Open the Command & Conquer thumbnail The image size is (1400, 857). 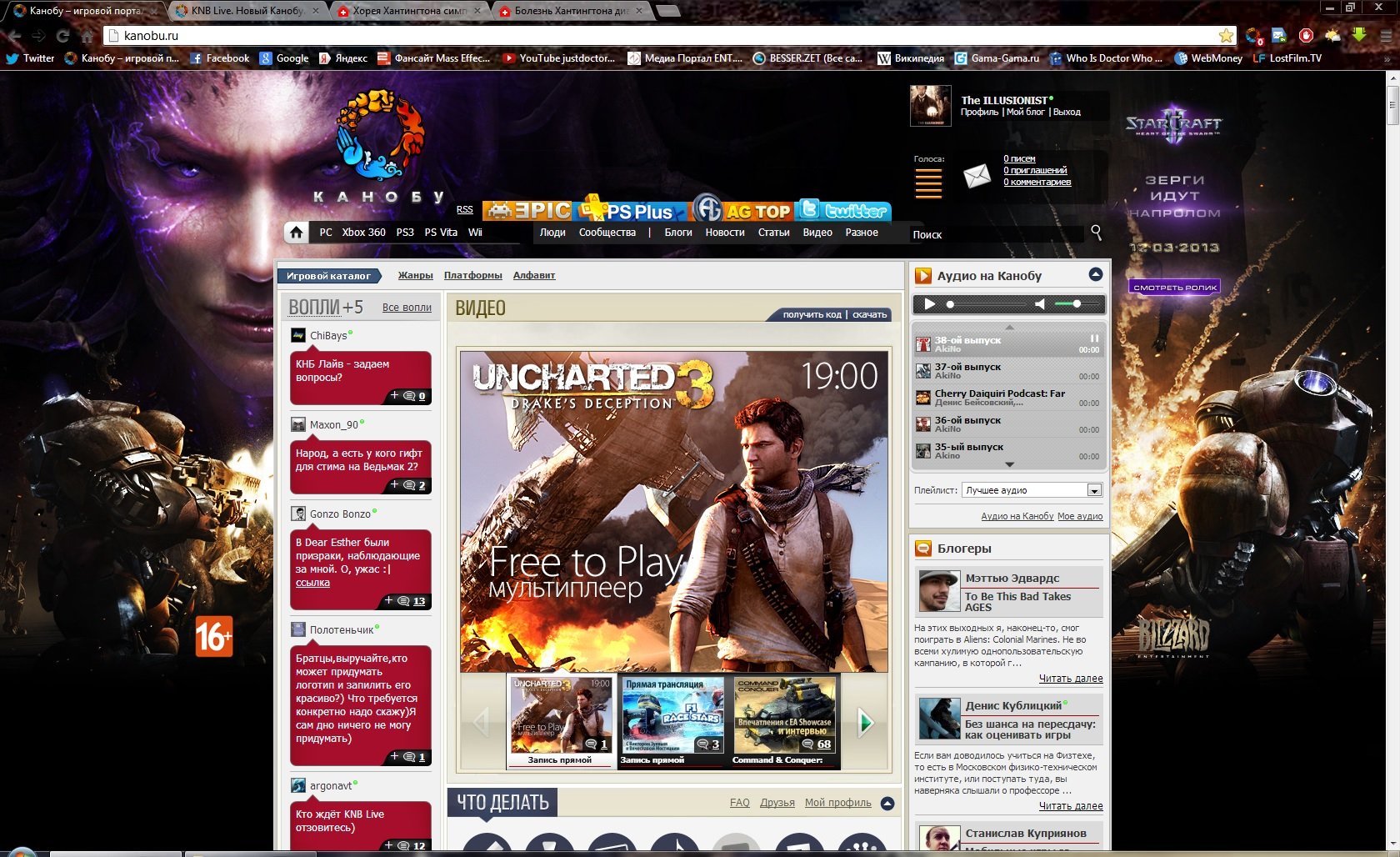pos(784,715)
